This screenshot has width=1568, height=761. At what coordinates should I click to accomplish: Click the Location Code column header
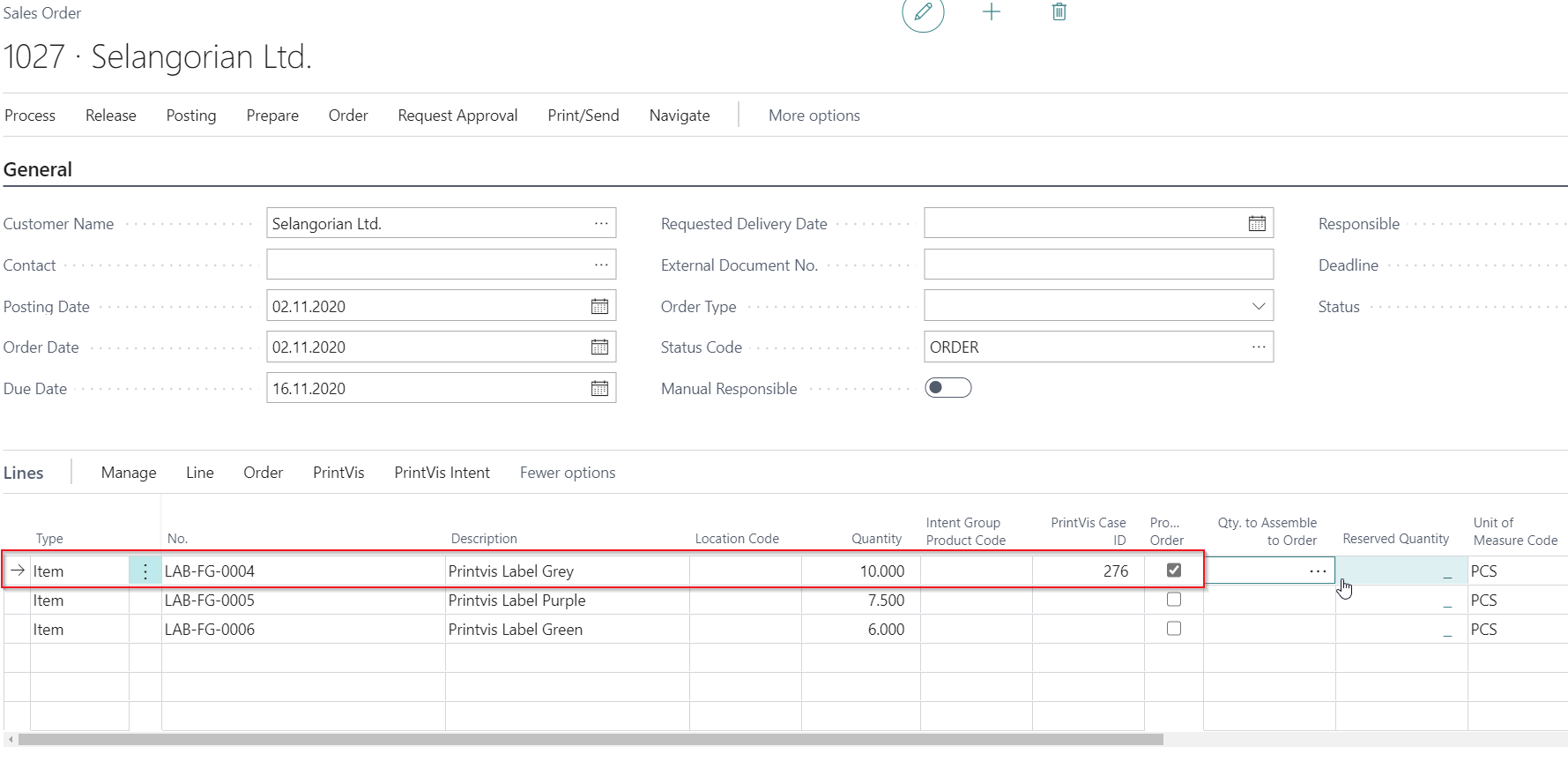737,539
